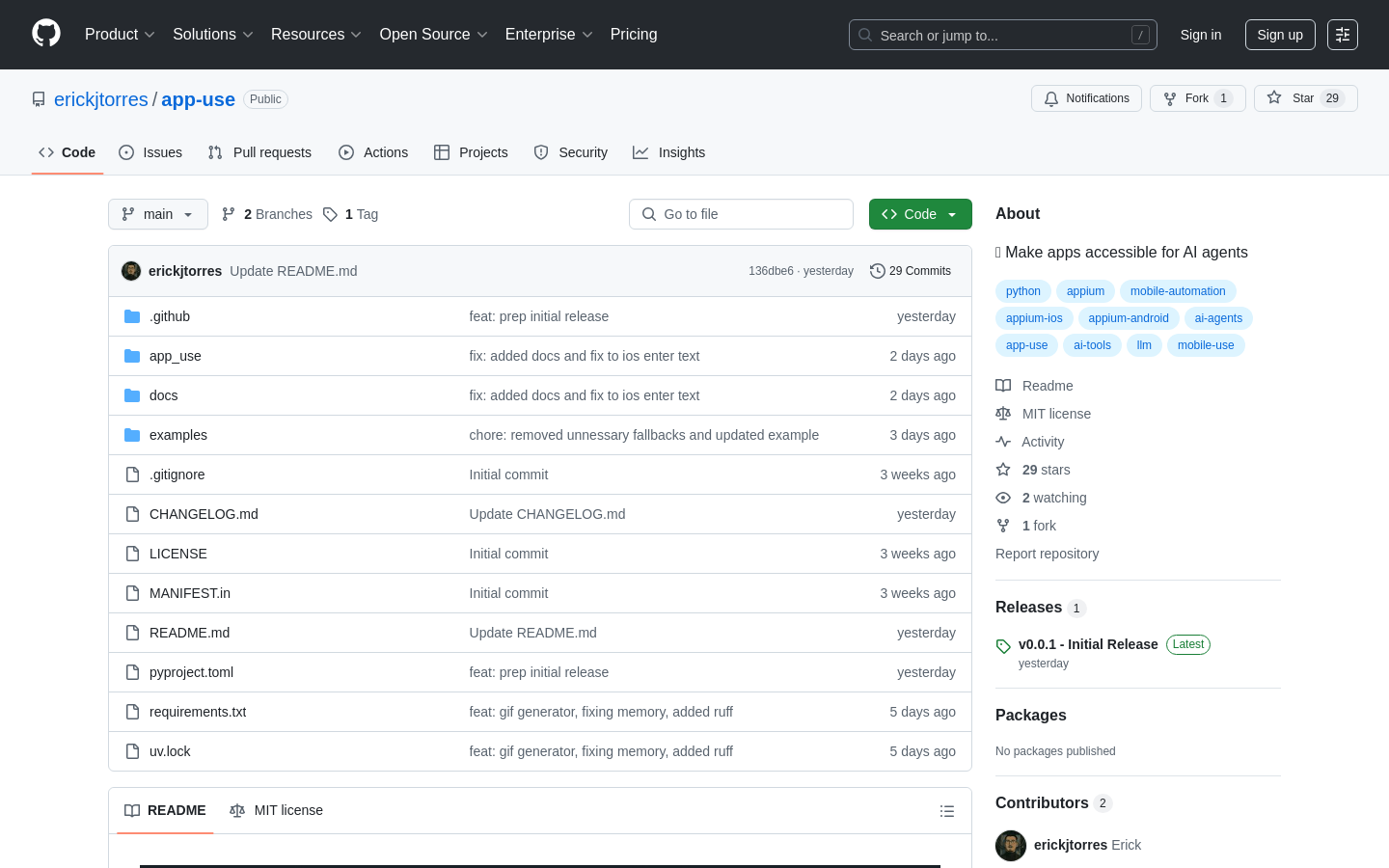Image resolution: width=1389 pixels, height=868 pixels.
Task: Click the Go to file input
Action: (x=741, y=214)
